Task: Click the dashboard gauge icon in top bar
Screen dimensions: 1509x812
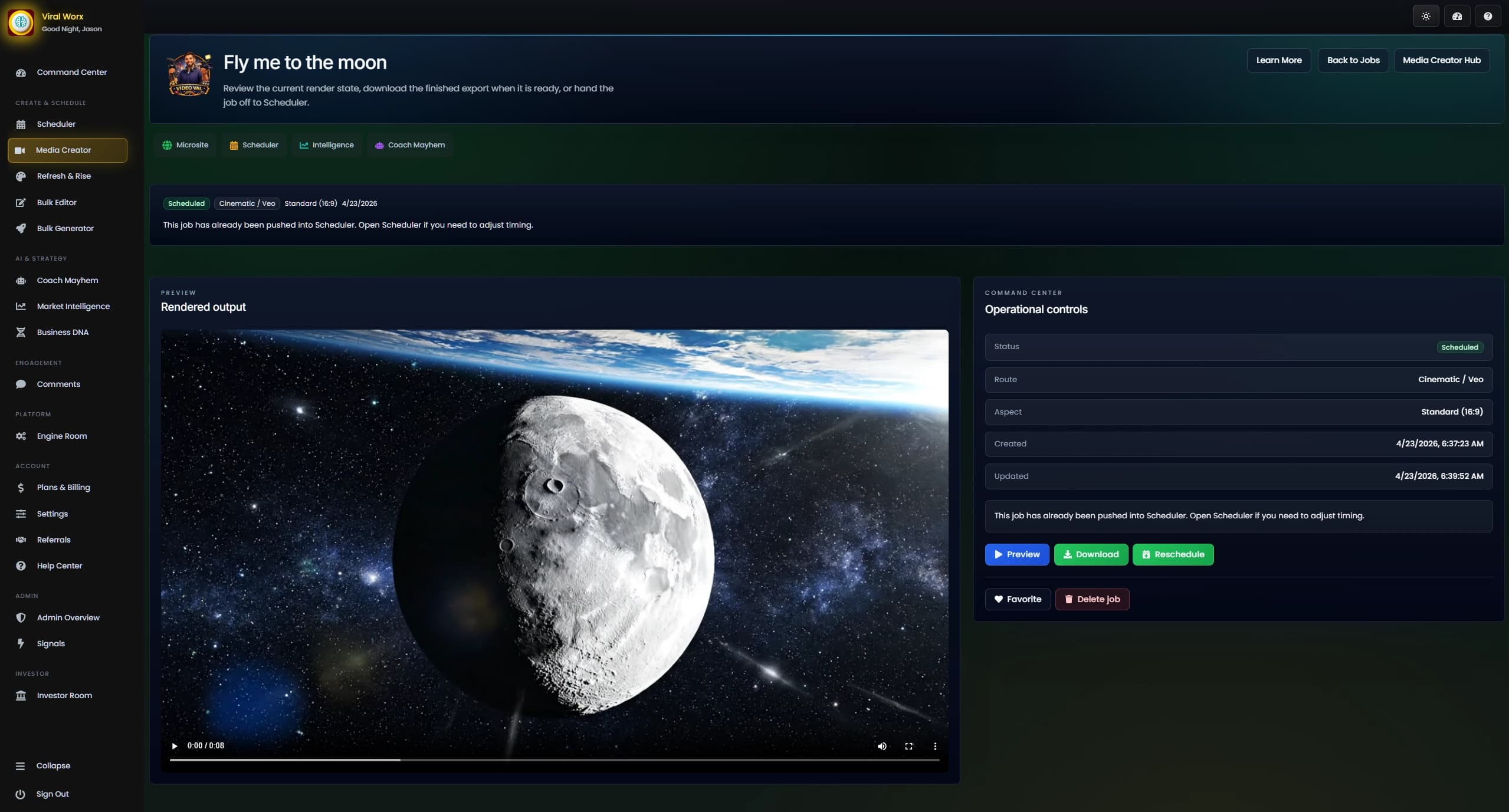Action: click(1457, 17)
